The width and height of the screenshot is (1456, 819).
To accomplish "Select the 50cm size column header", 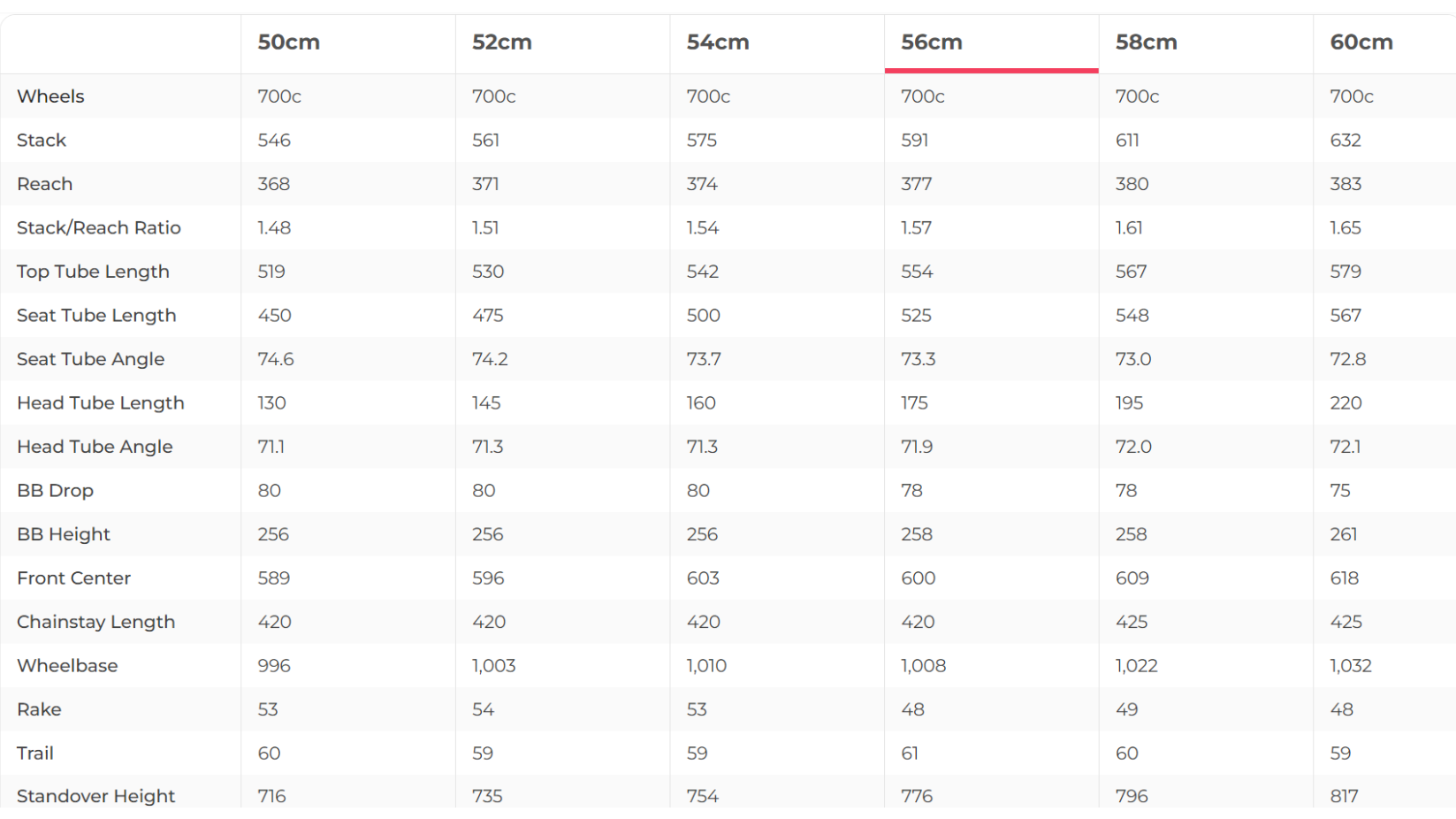I will tap(289, 42).
